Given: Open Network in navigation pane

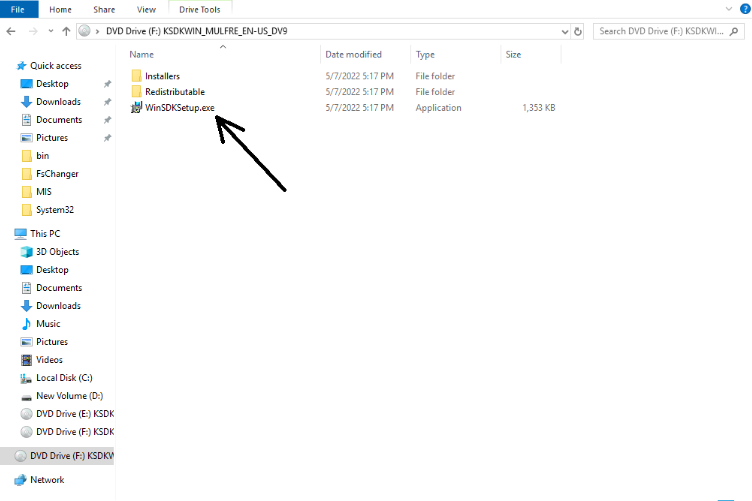Looking at the screenshot, I should coord(47,479).
